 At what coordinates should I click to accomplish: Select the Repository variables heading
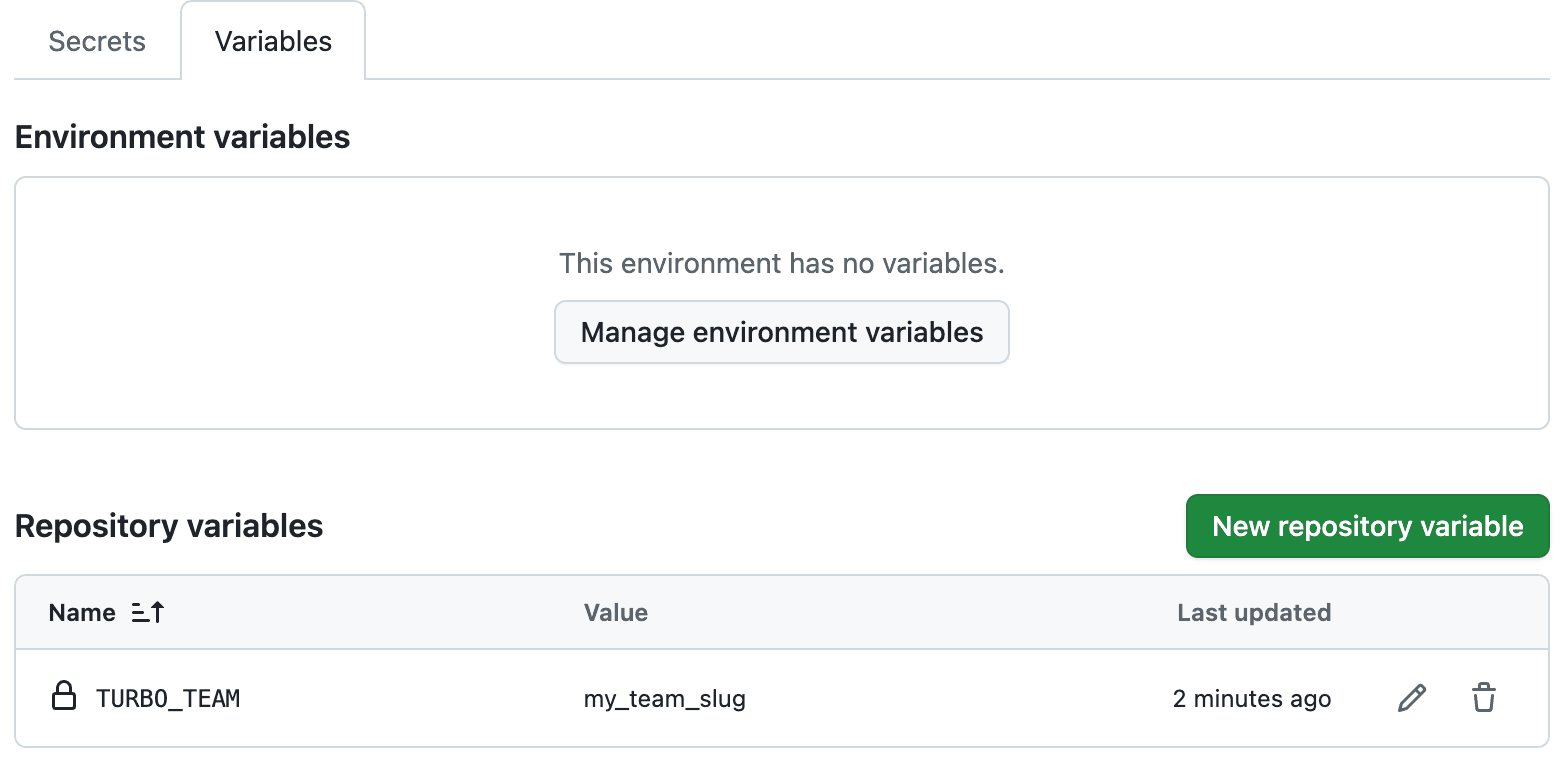pos(168,525)
